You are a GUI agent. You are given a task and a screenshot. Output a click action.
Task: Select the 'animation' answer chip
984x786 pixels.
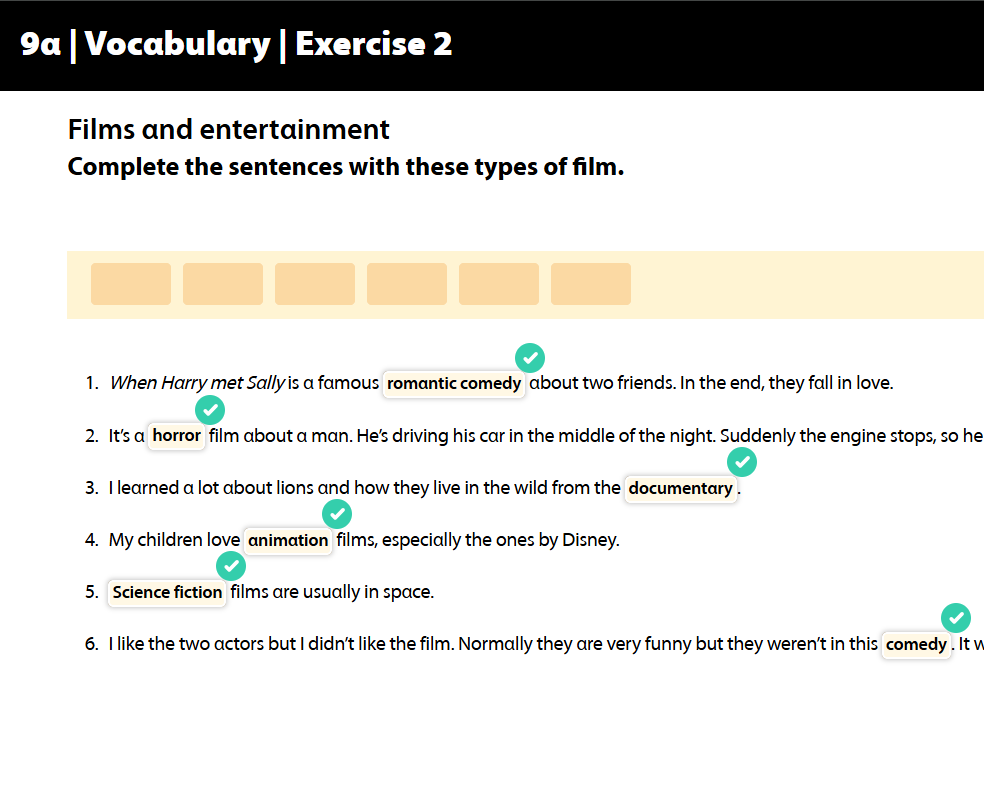[288, 540]
